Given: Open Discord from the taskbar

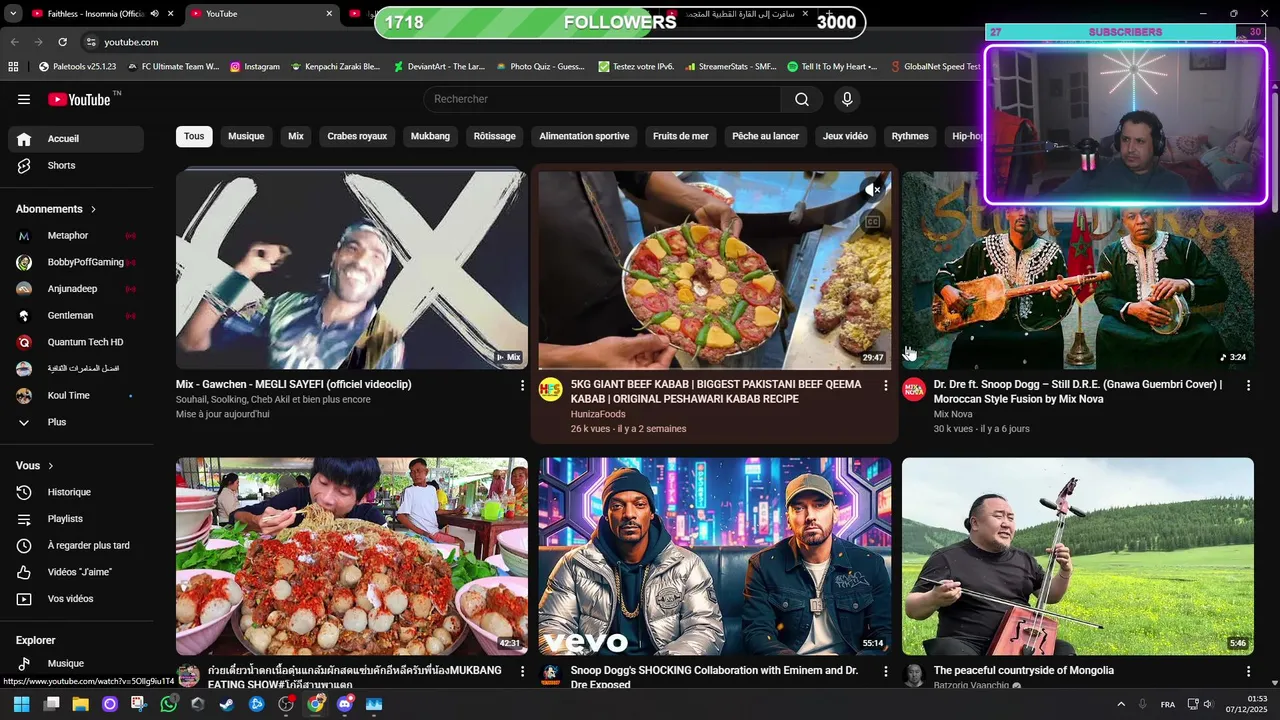Looking at the screenshot, I should pos(345,704).
